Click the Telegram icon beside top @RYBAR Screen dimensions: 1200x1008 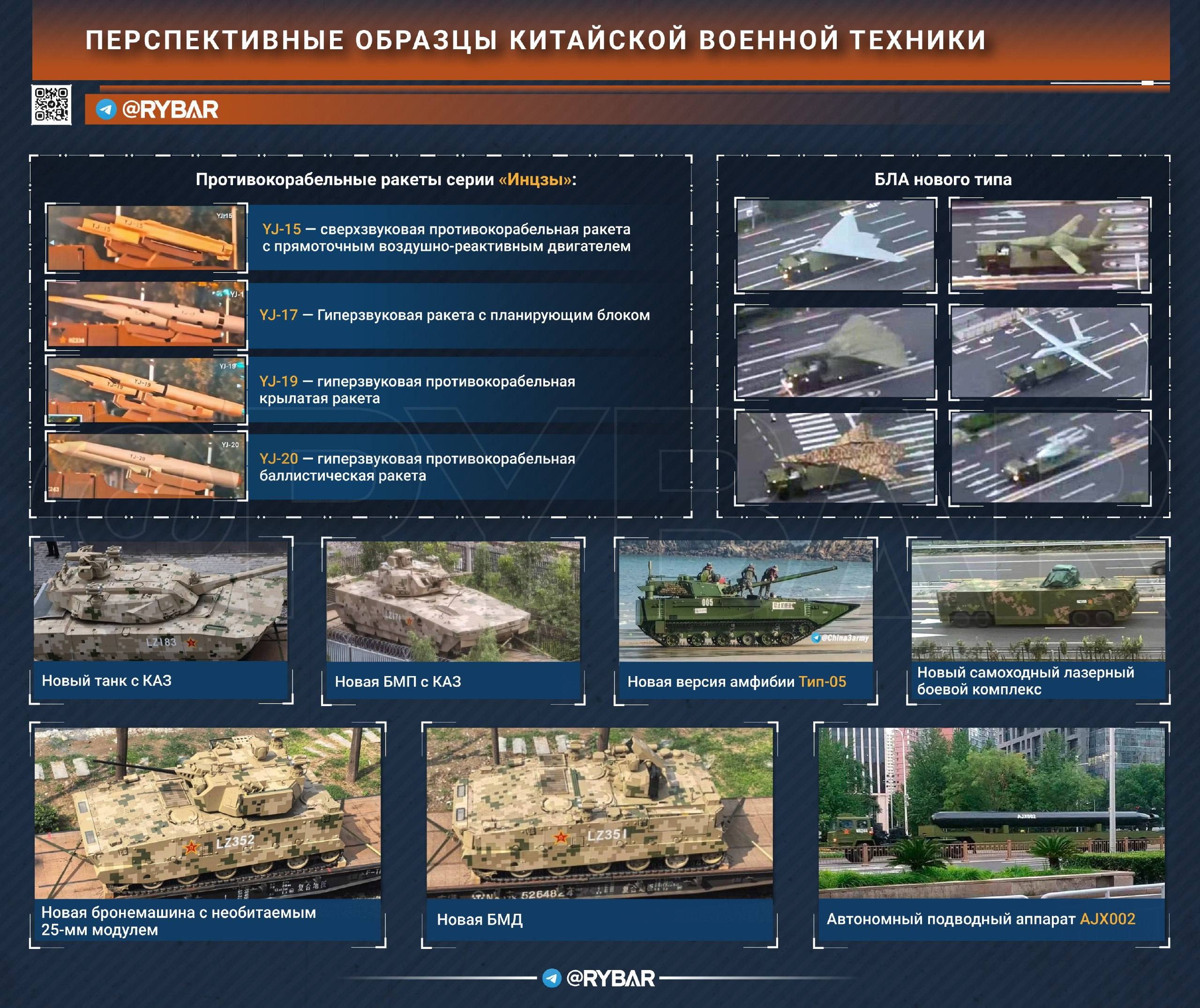pyautogui.click(x=106, y=109)
